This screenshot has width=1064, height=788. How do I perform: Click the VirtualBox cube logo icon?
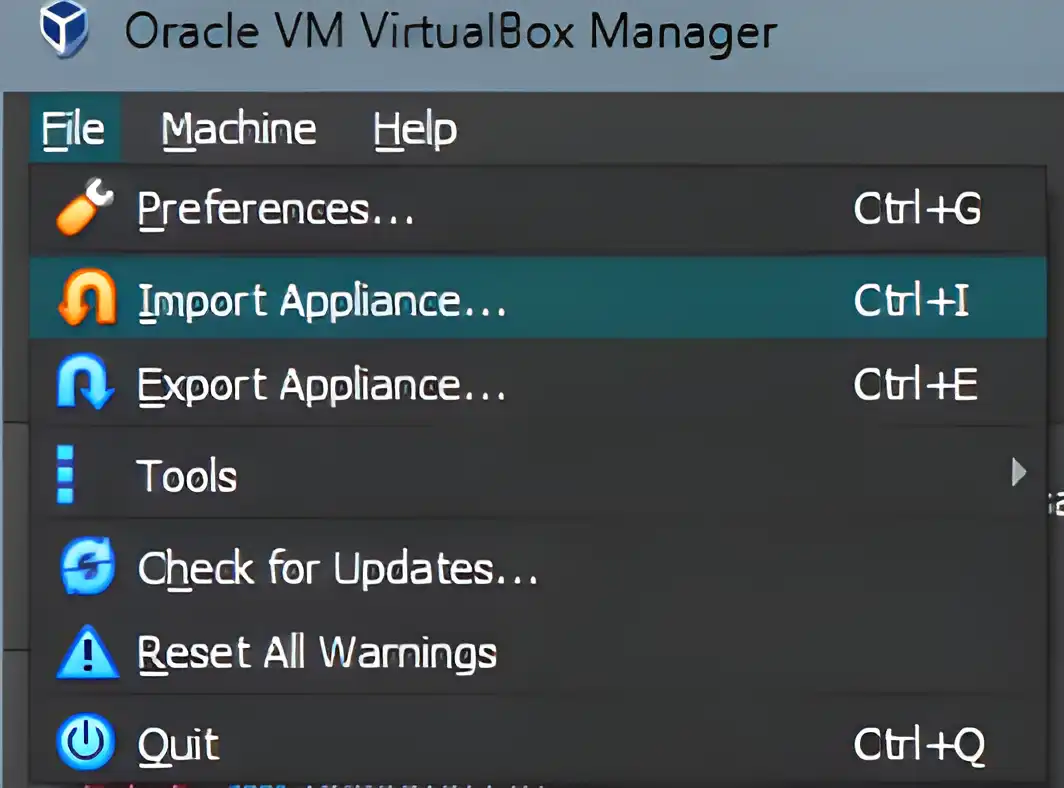pyautogui.click(x=64, y=29)
